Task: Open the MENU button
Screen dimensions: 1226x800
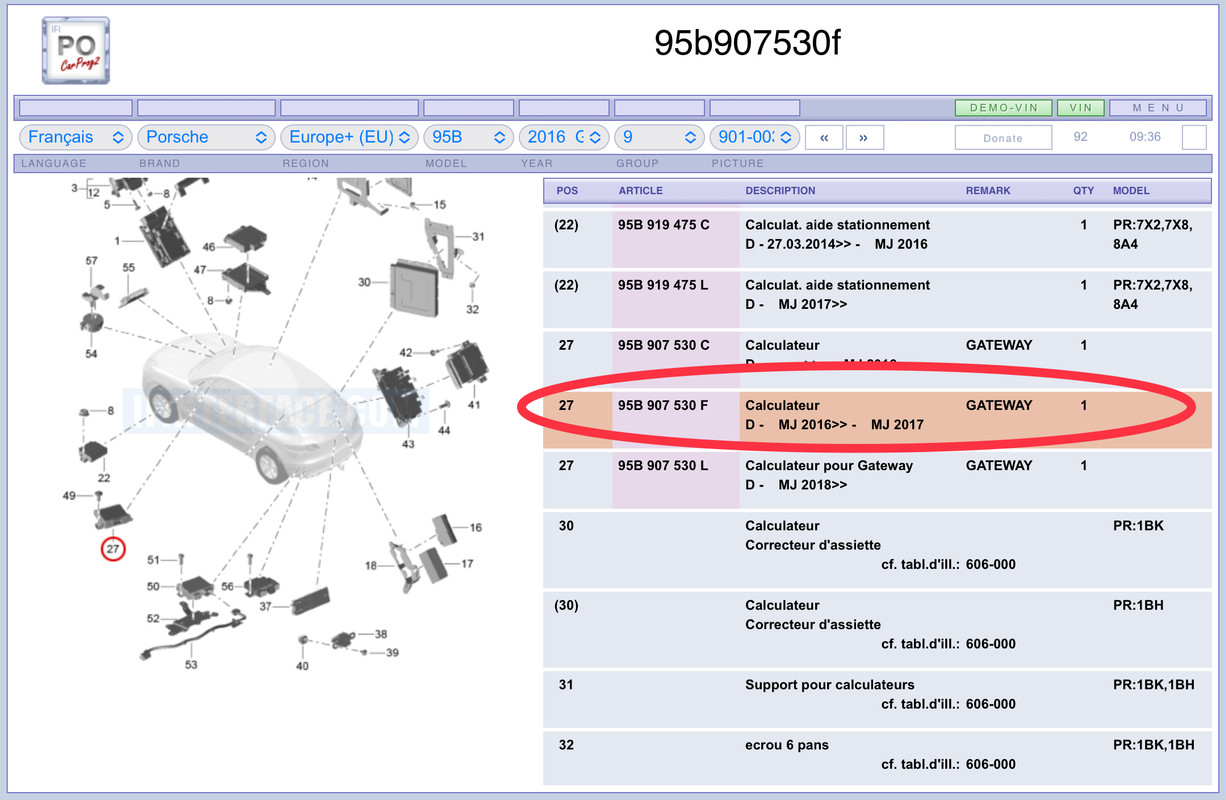Action: pyautogui.click(x=1159, y=107)
